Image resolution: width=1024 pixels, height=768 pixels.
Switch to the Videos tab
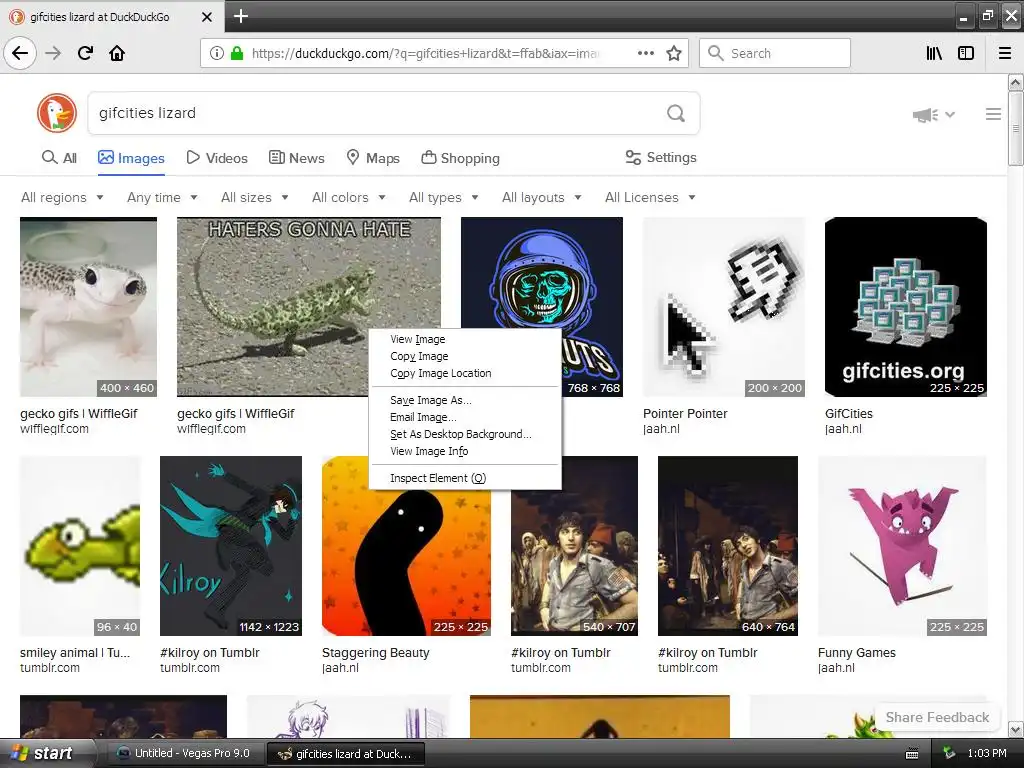point(217,158)
